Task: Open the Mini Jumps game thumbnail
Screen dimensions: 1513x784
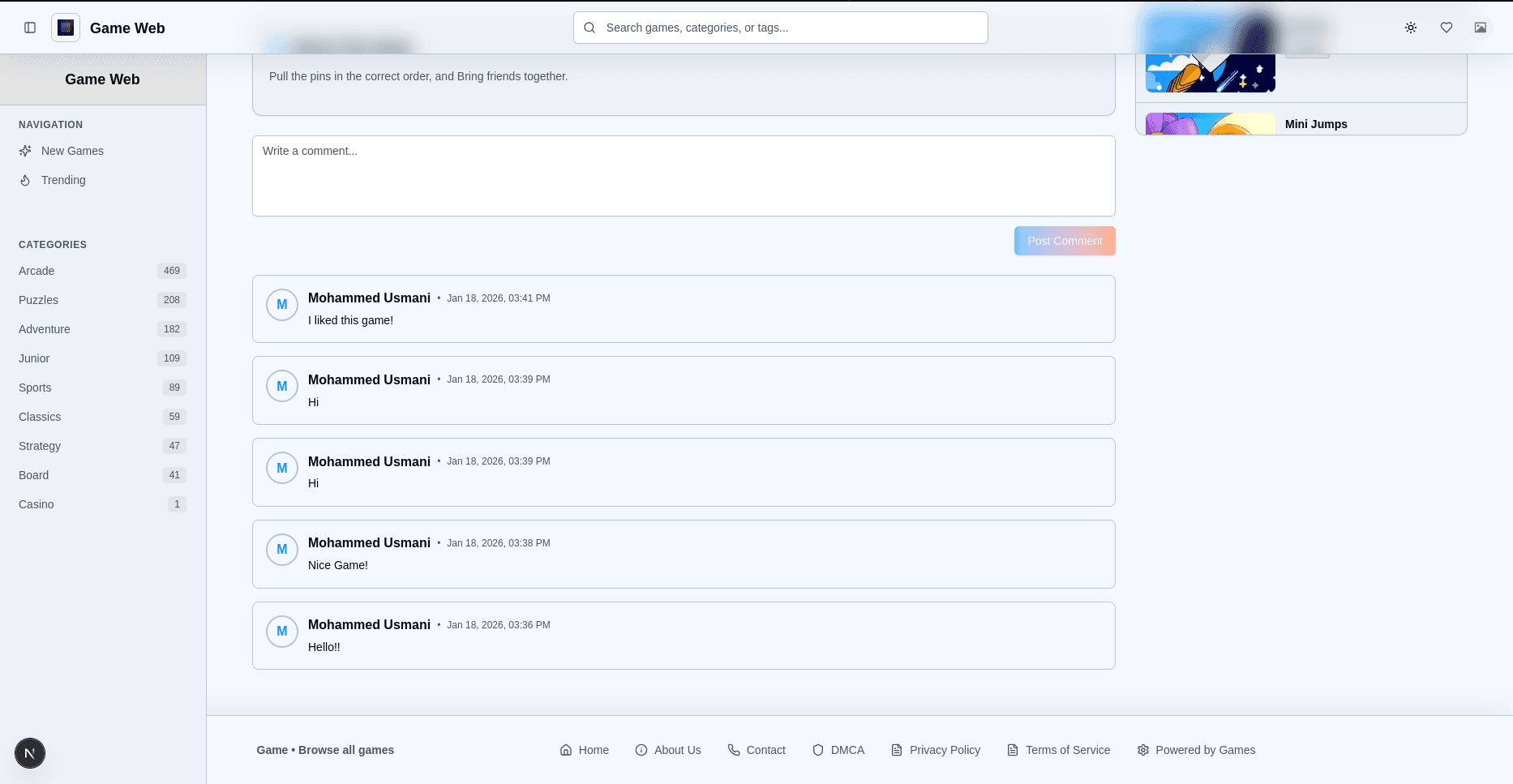Action: coord(1210,124)
